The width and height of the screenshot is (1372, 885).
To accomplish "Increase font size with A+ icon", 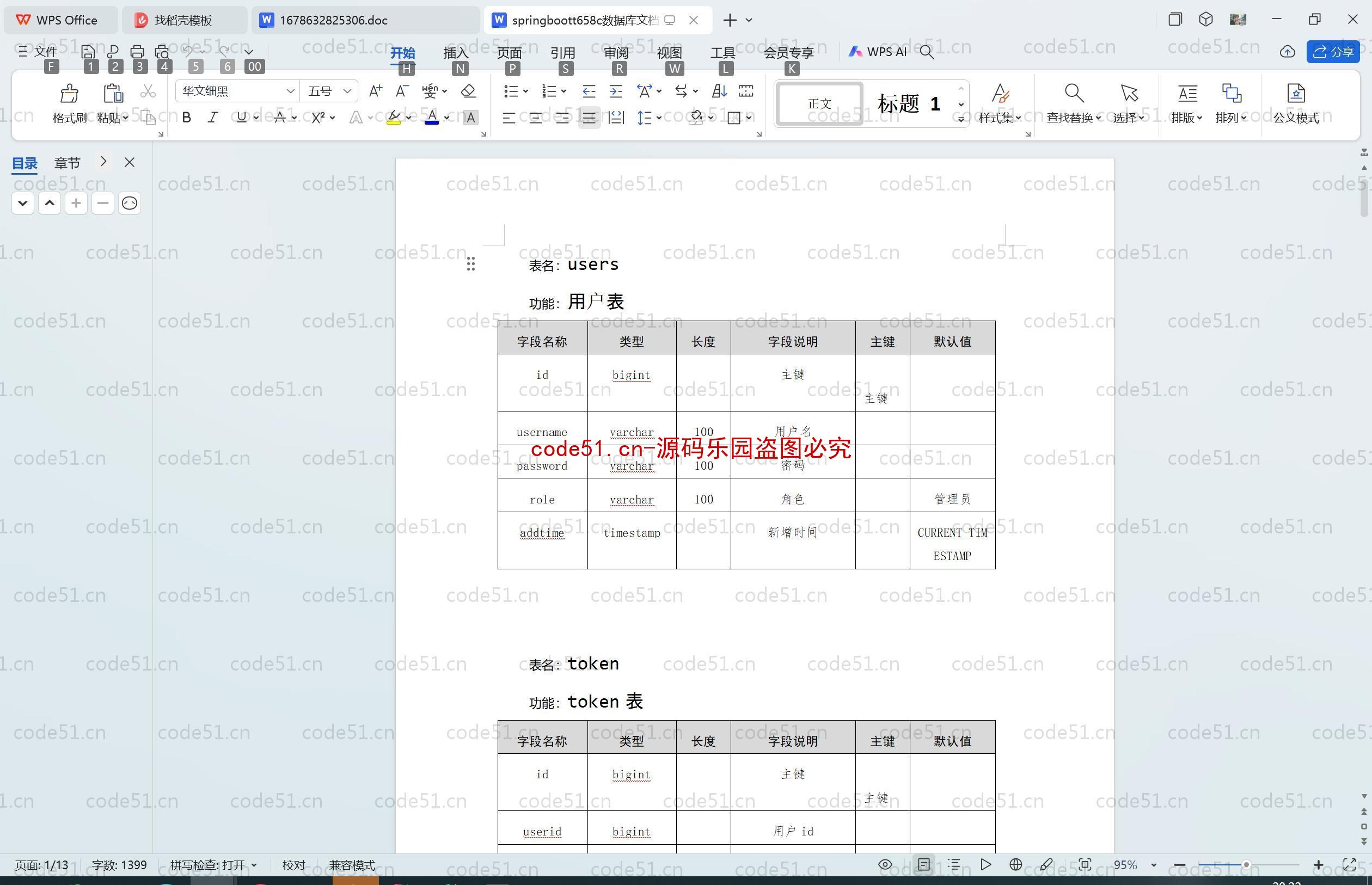I will click(x=375, y=91).
